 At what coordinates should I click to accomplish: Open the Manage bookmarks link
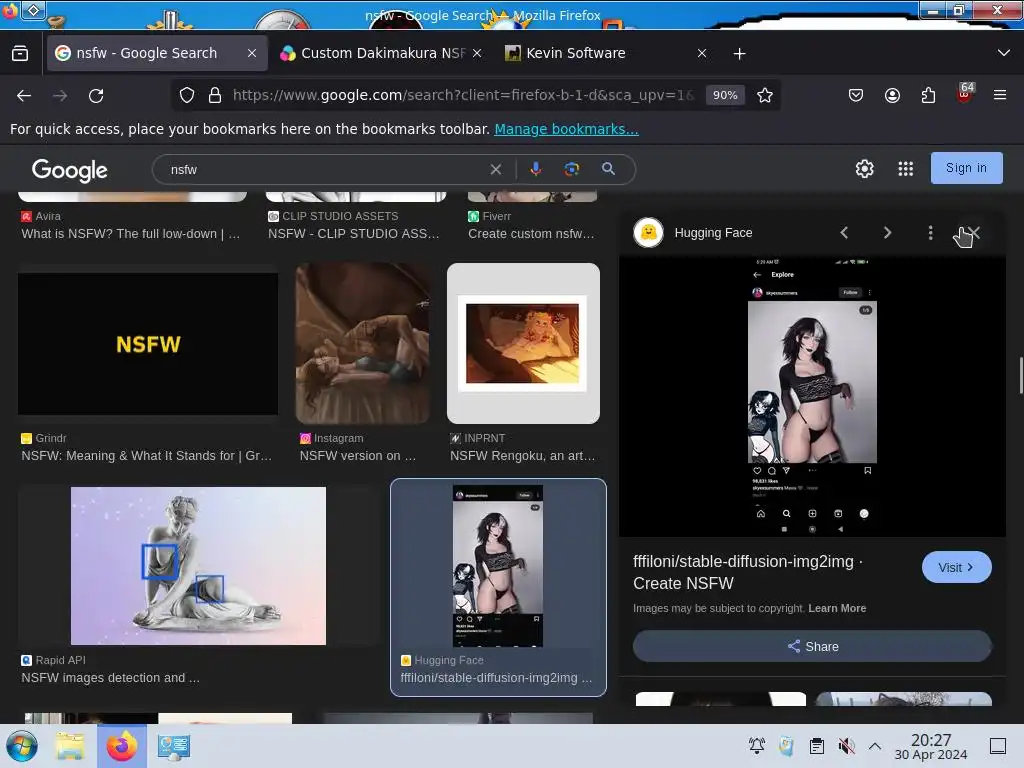(566, 129)
